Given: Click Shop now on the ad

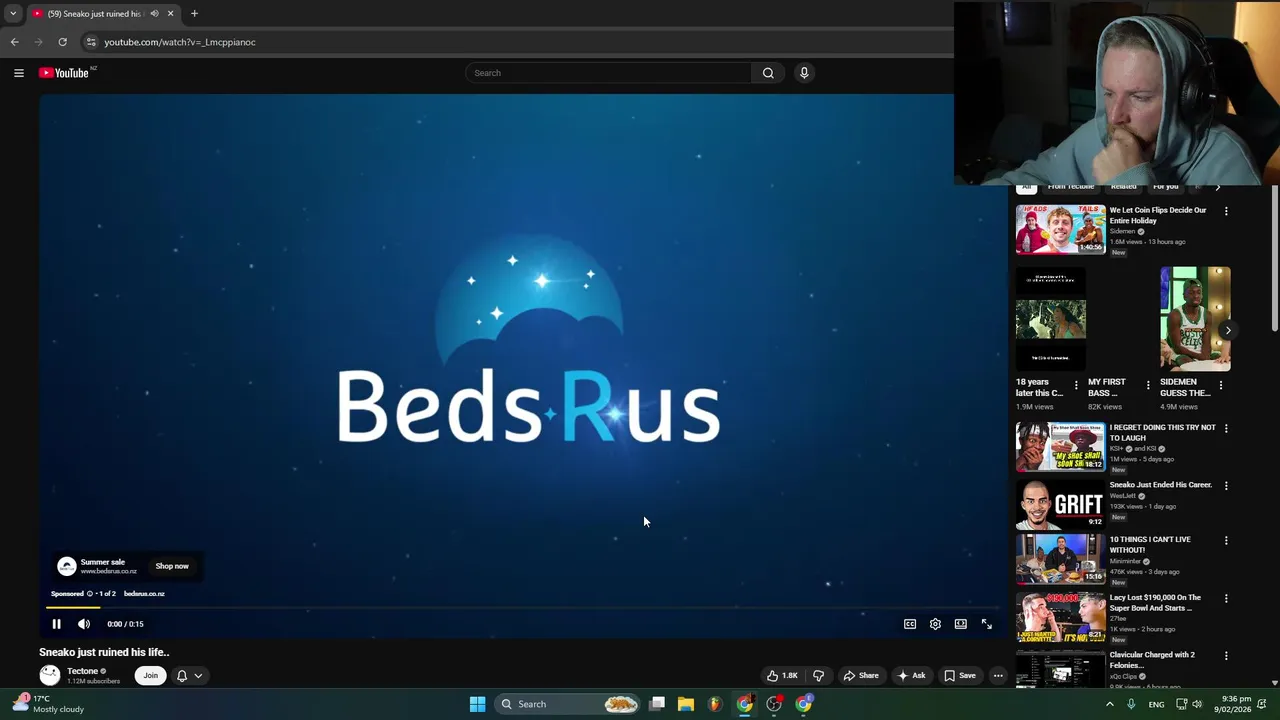Looking at the screenshot, I should click(x=172, y=566).
